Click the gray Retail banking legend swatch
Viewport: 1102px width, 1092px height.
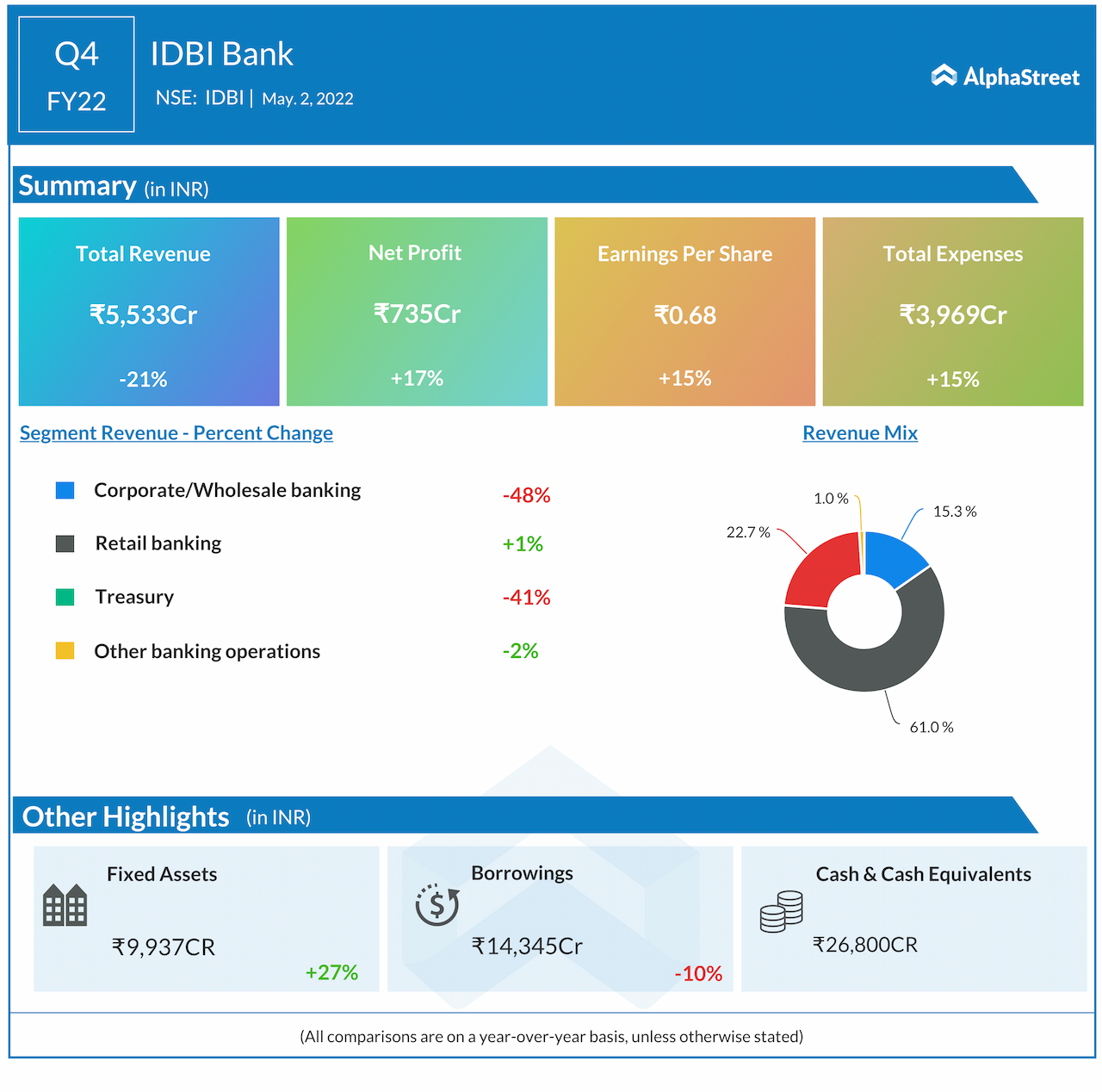(65, 543)
